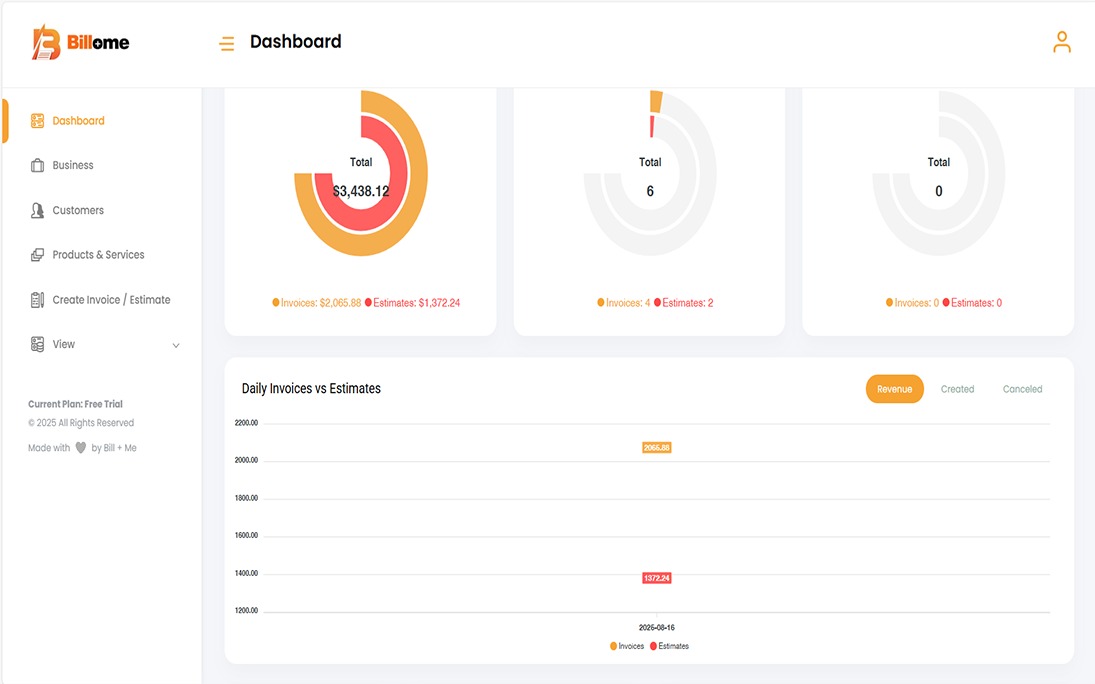
Task: Click the 2065.88 invoice data point
Action: click(656, 448)
